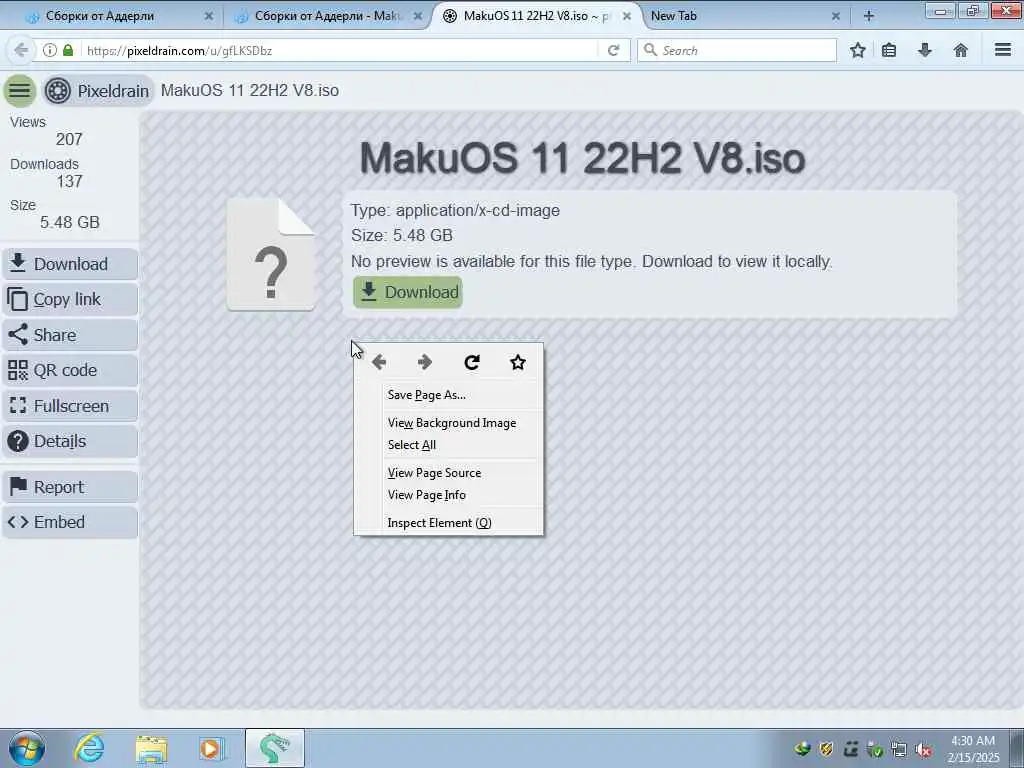The width and height of the screenshot is (1024, 768).
Task: Show bookmarks list toolbar icon
Action: tap(889, 50)
